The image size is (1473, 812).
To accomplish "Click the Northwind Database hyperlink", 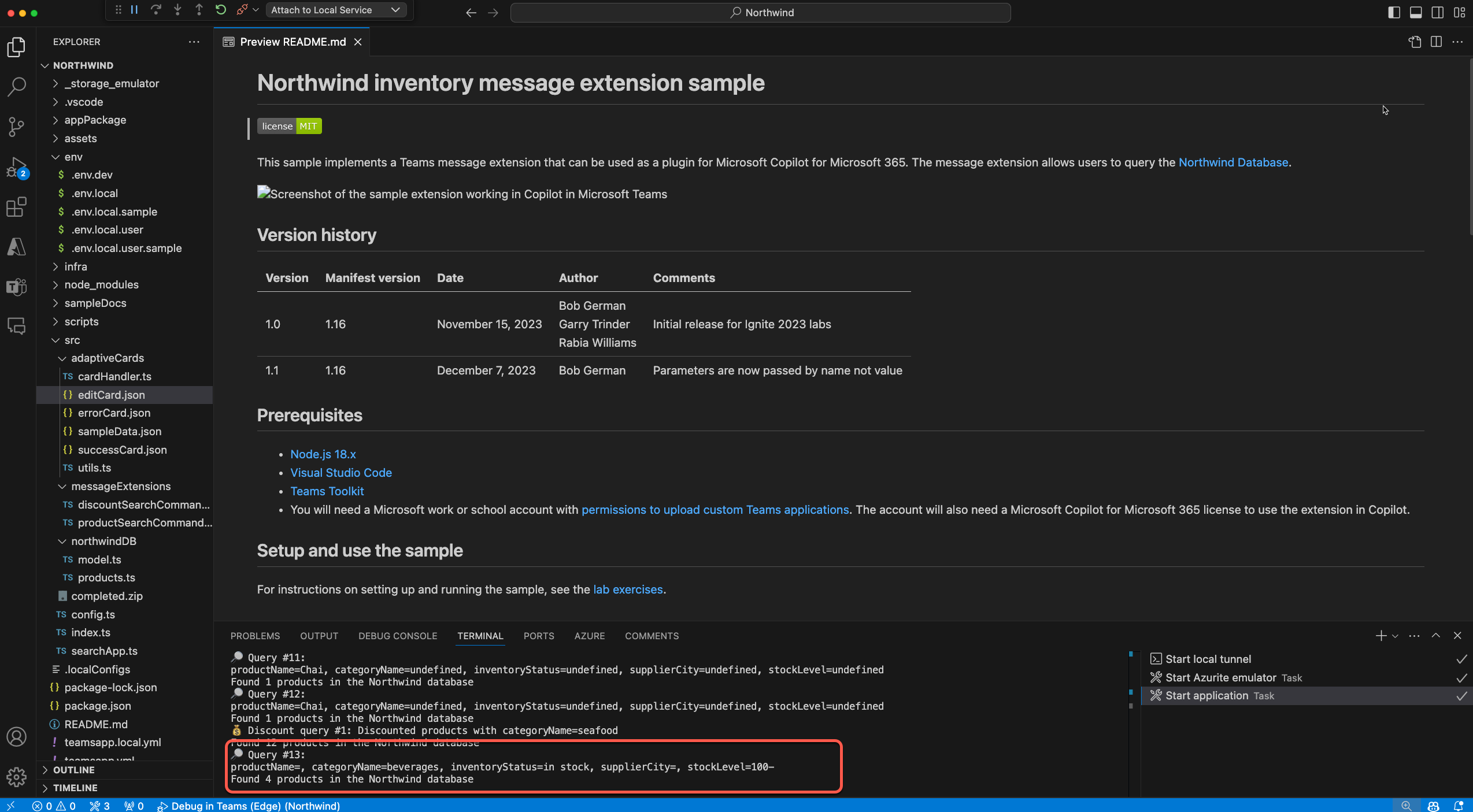I will (x=1233, y=162).
